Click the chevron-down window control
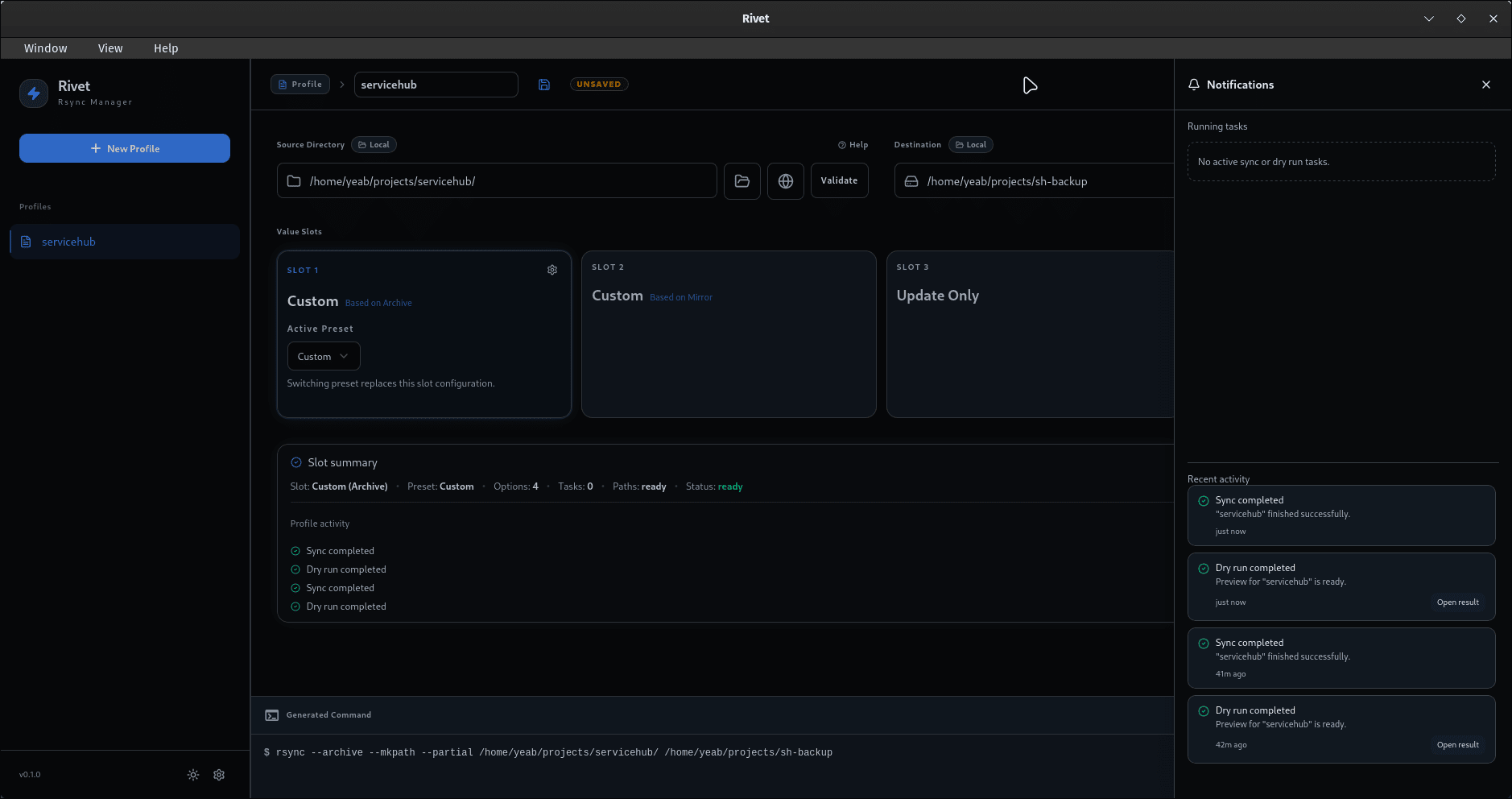1512x799 pixels. (1429, 19)
